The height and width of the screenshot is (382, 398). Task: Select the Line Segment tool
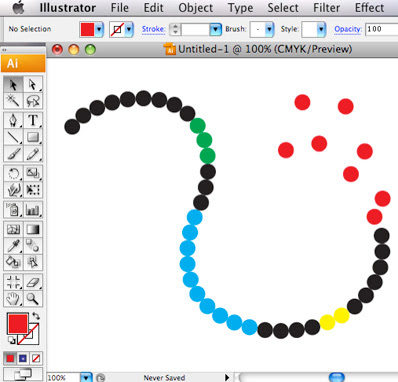pos(13,137)
